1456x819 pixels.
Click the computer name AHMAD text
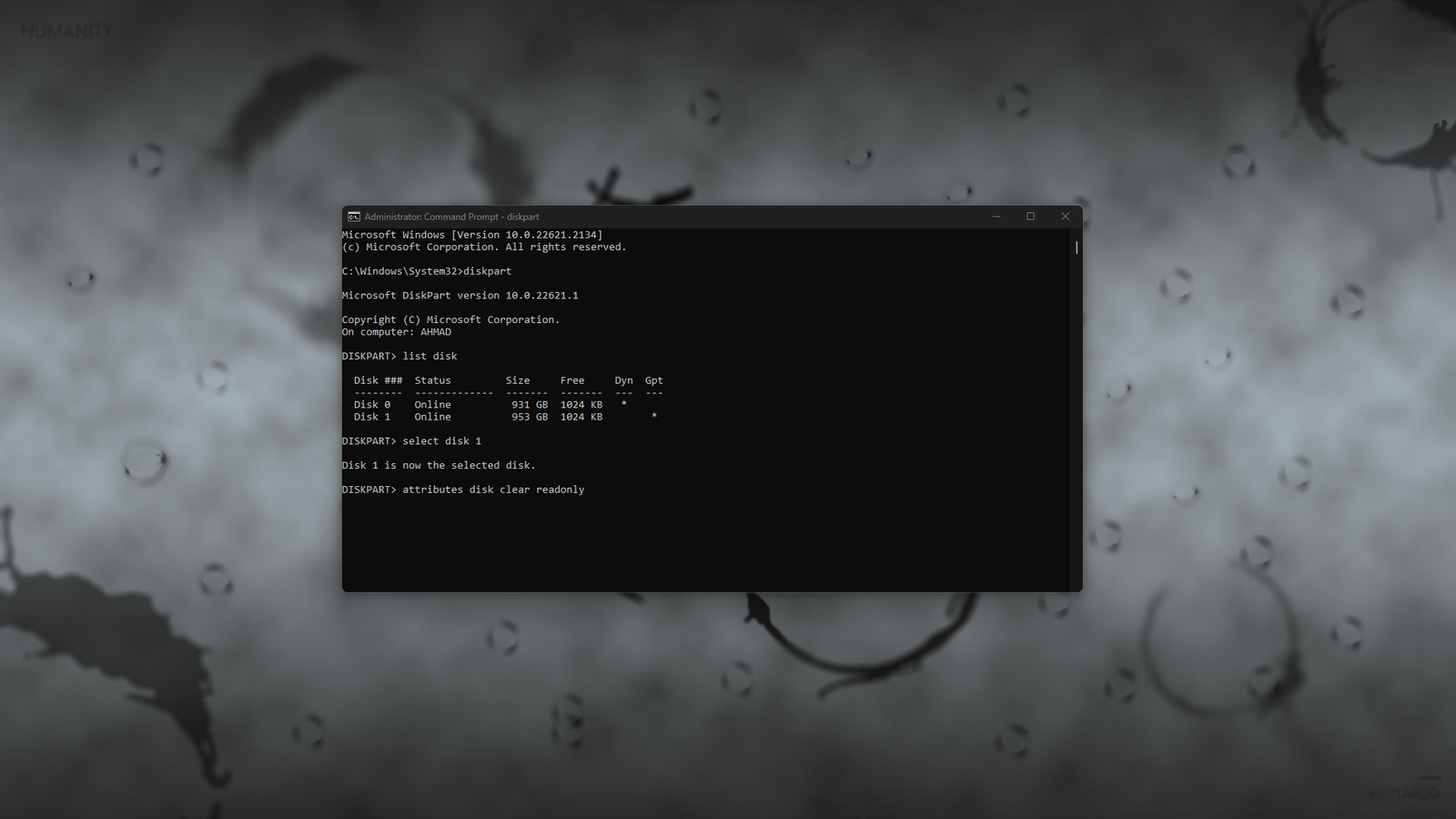pos(435,332)
